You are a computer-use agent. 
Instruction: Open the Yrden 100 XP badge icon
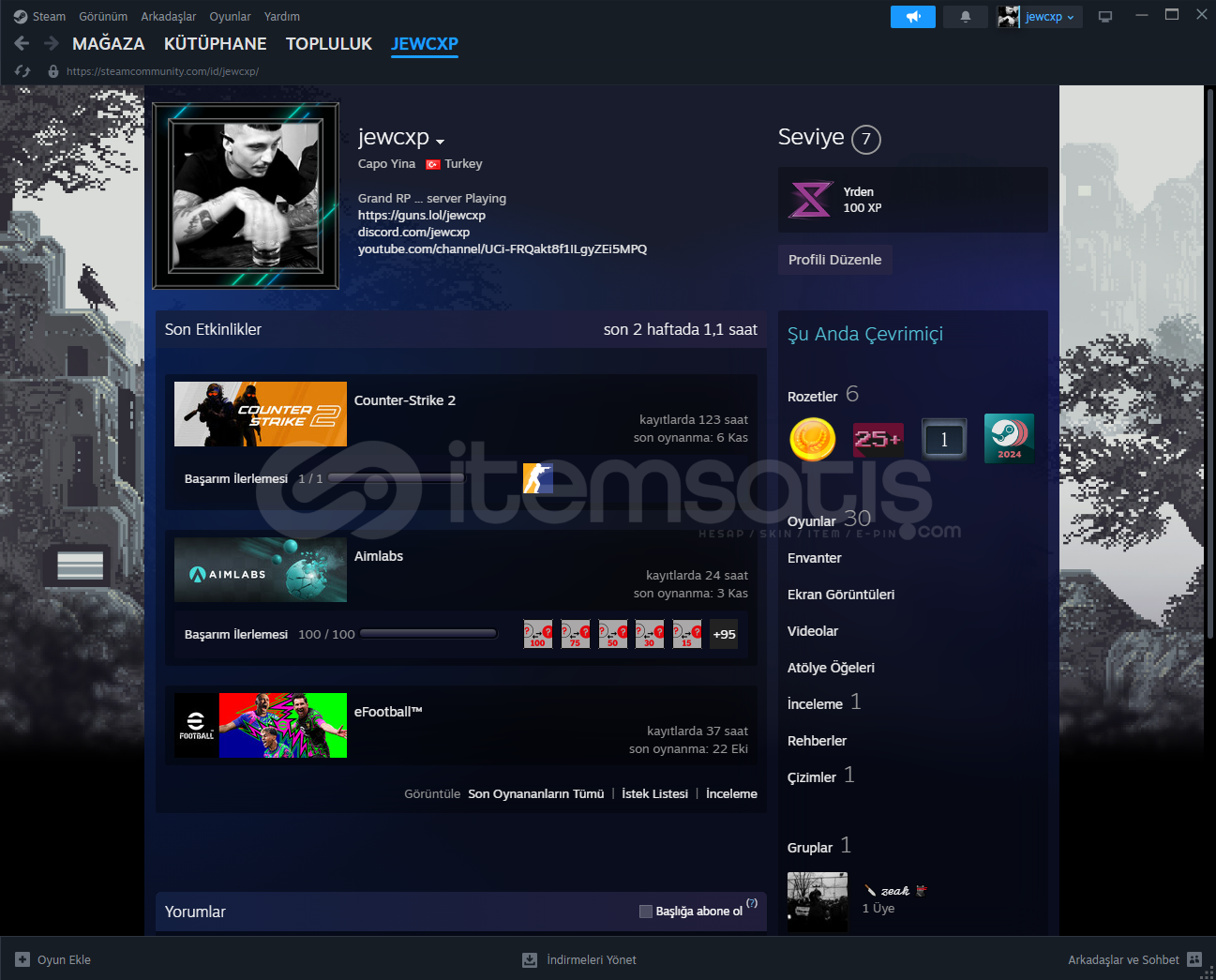point(811,200)
